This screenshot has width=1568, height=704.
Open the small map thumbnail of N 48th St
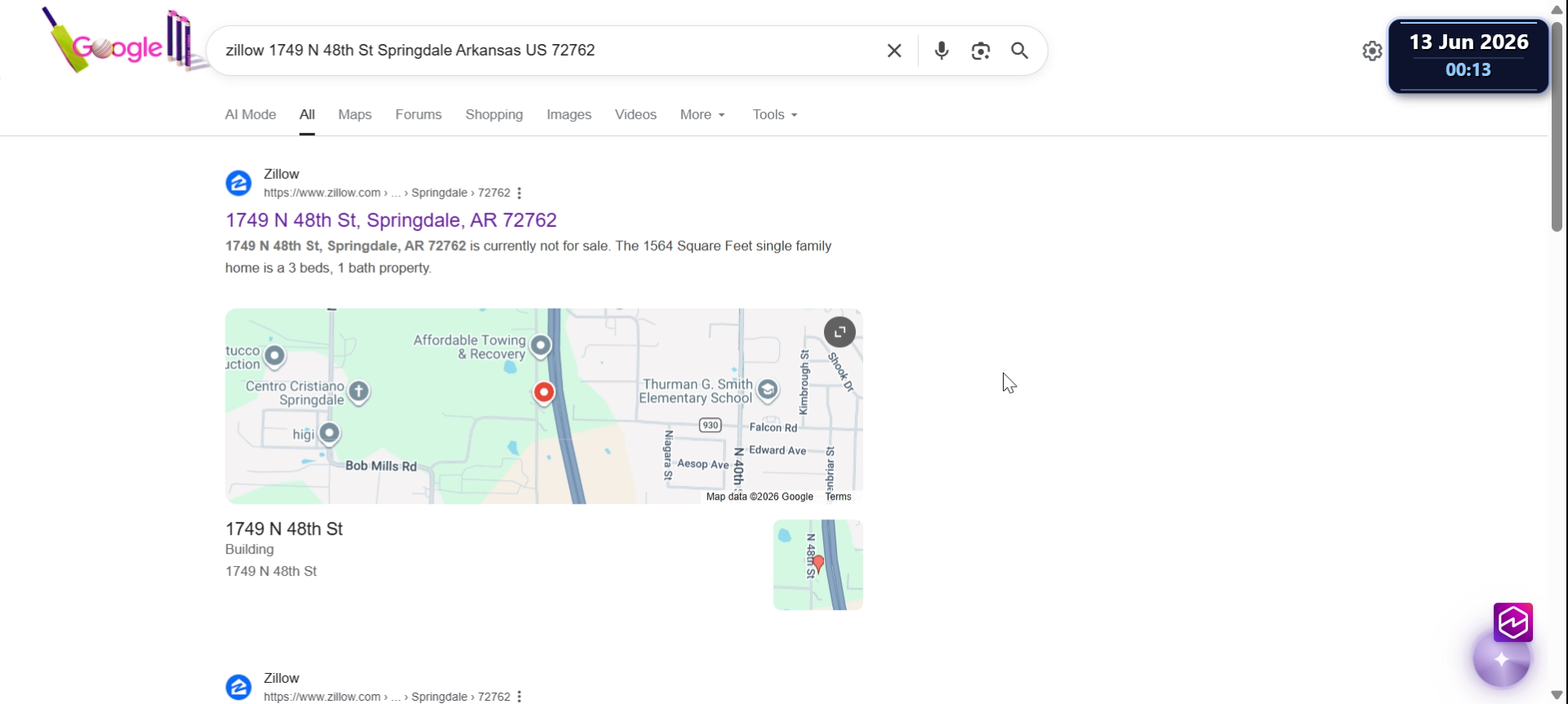point(818,565)
